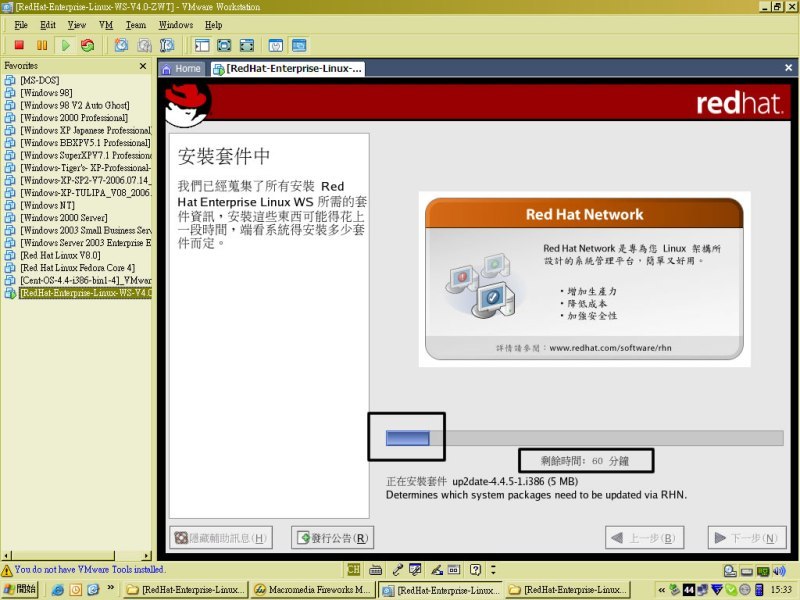Click the green Power On play icon
The width and height of the screenshot is (800, 600).
click(65, 45)
